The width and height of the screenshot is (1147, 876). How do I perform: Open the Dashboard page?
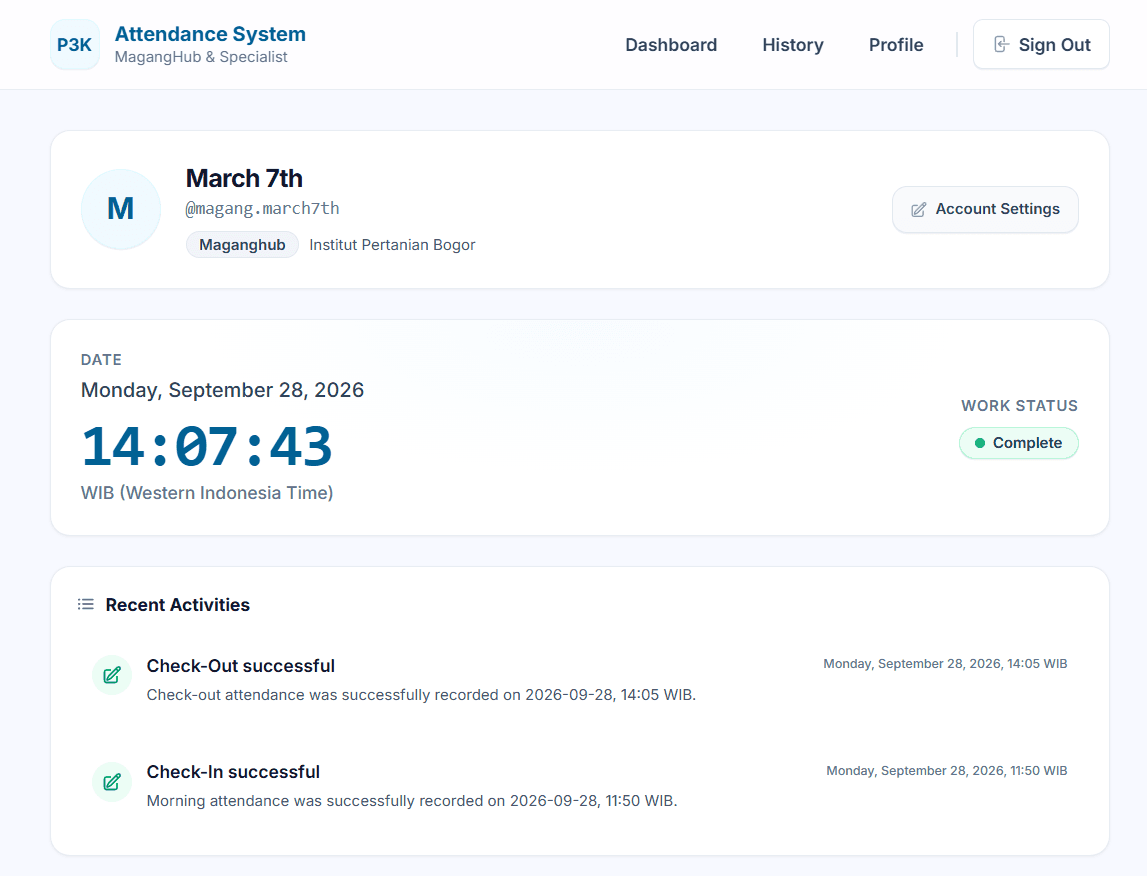671,45
